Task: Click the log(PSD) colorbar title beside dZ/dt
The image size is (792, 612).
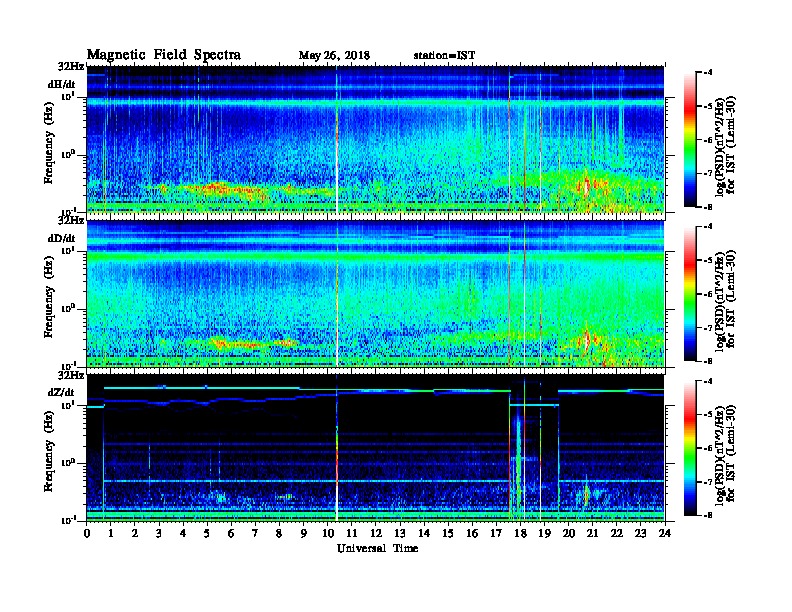Action: pos(725,454)
